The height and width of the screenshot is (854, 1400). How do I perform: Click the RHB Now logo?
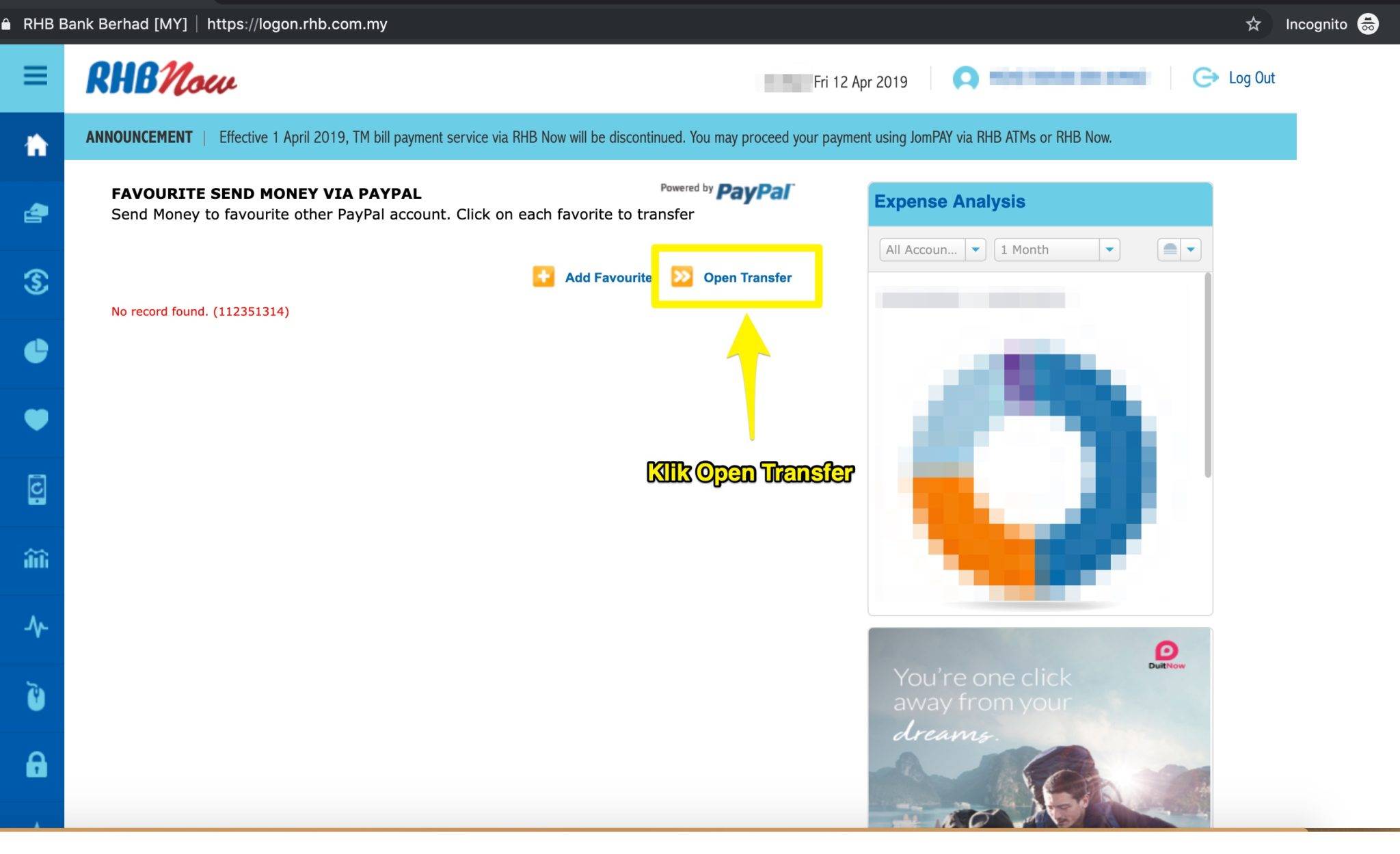point(161,78)
